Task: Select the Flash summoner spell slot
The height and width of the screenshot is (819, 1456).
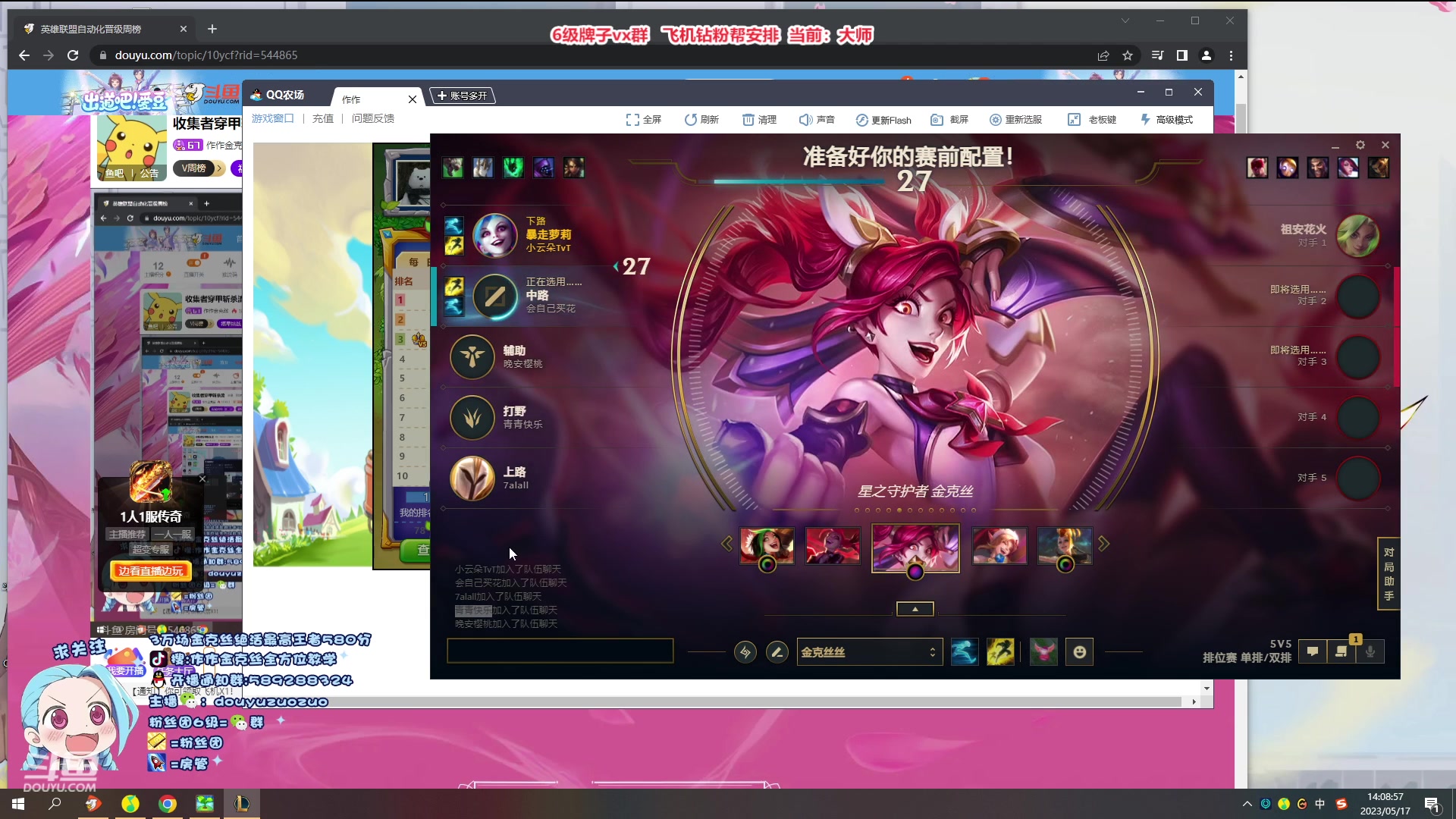Action: (x=1000, y=652)
